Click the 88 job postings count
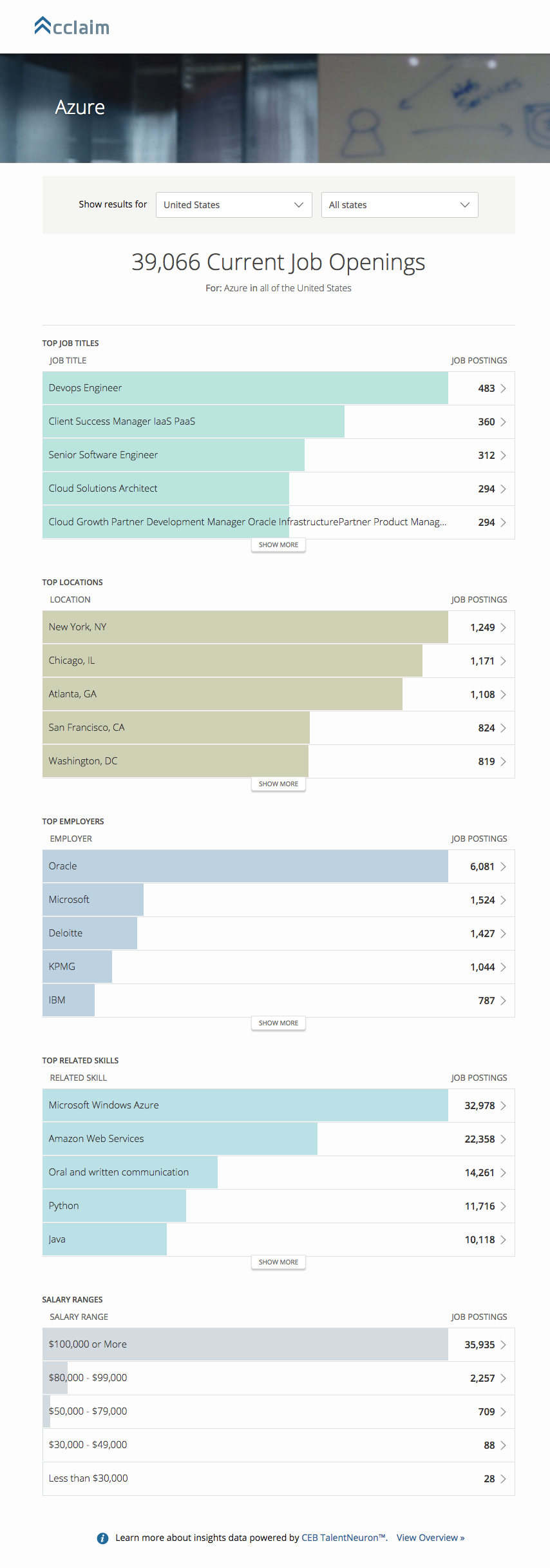The height and width of the screenshot is (1568, 550). point(489,1446)
